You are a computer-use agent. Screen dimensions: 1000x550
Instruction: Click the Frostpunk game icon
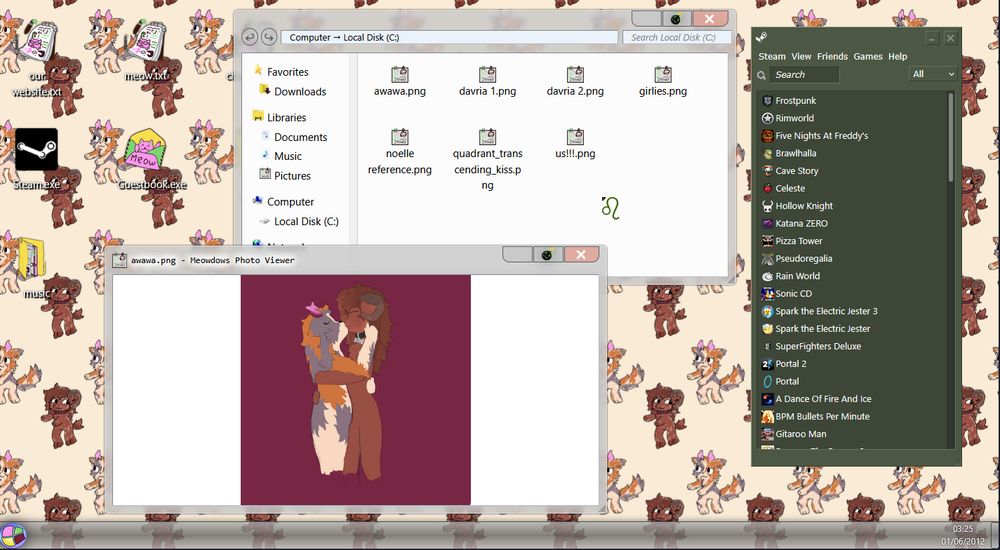[x=767, y=101]
